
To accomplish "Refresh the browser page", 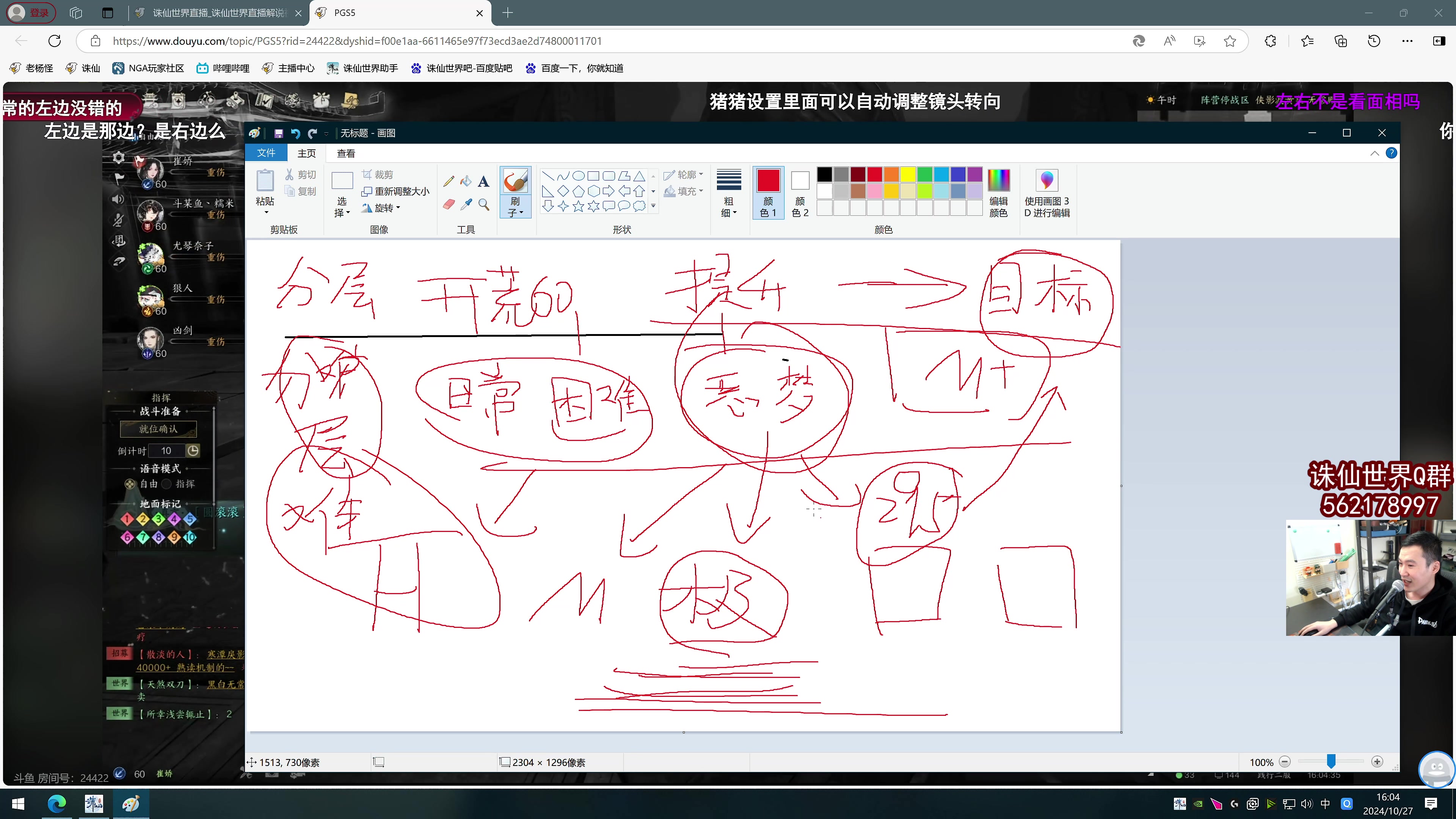I will (54, 41).
